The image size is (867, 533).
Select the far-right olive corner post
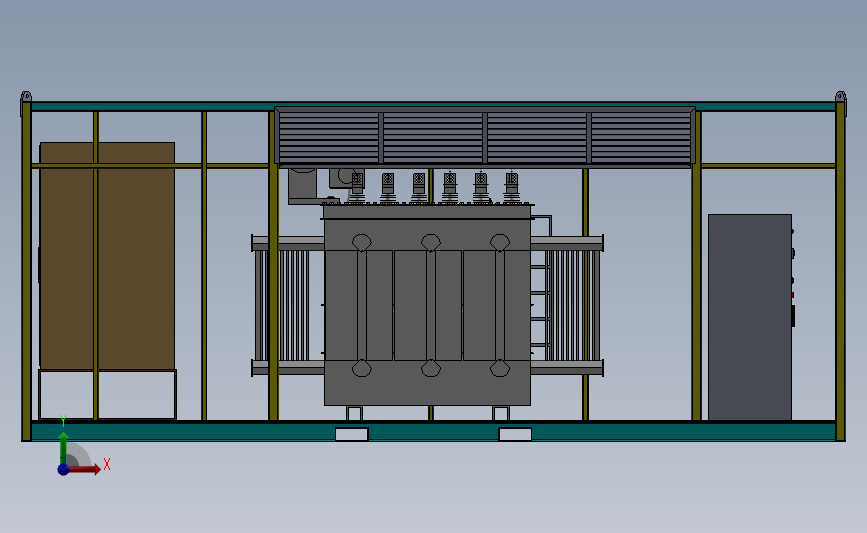[840, 271]
